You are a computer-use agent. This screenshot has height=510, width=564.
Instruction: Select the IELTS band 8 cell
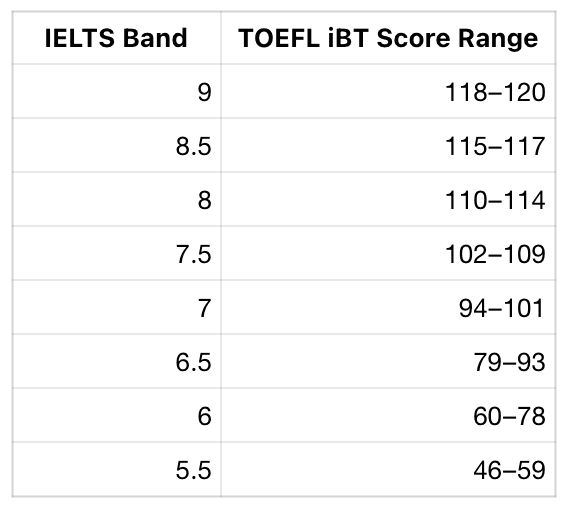click(117, 199)
